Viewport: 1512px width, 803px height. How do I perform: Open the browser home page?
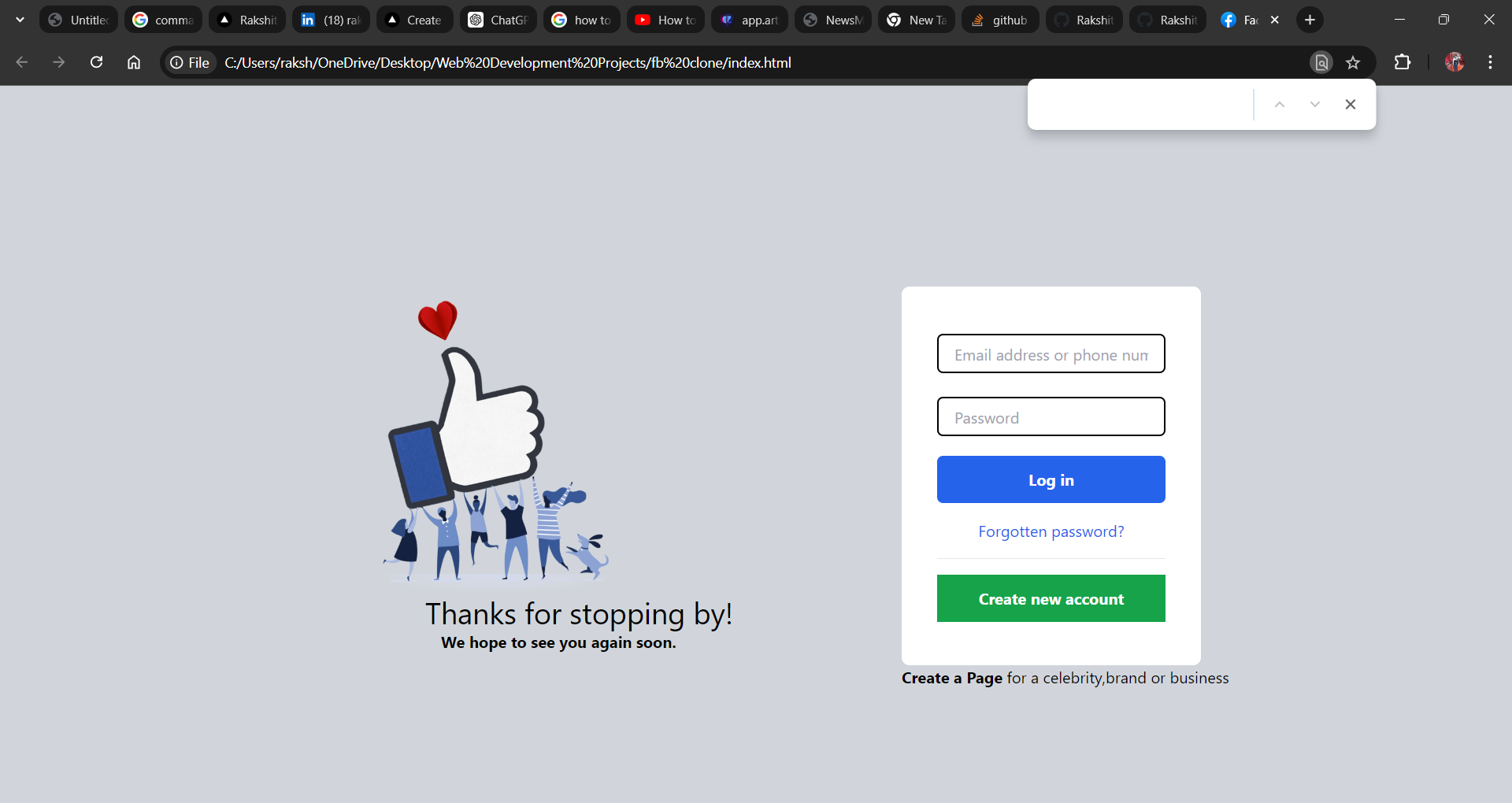pyautogui.click(x=134, y=62)
